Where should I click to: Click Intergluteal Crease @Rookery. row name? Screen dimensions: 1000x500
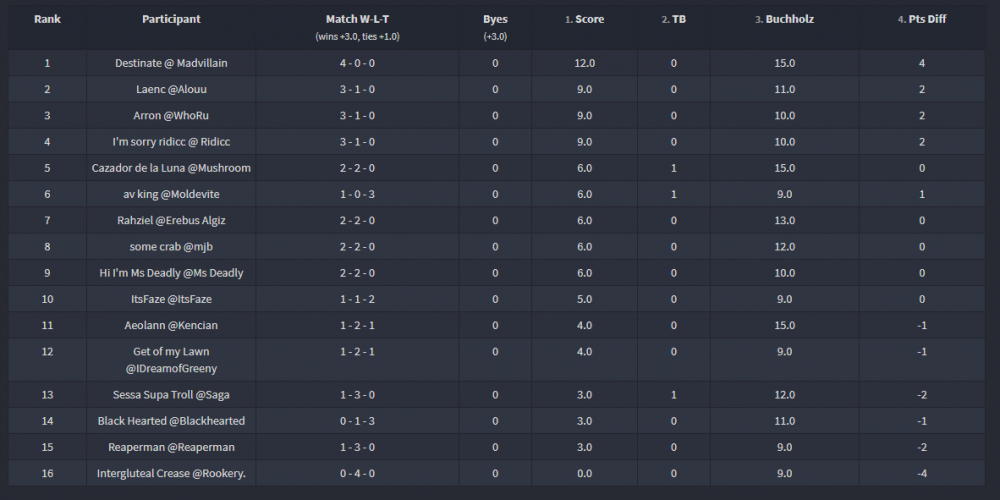tap(171, 473)
